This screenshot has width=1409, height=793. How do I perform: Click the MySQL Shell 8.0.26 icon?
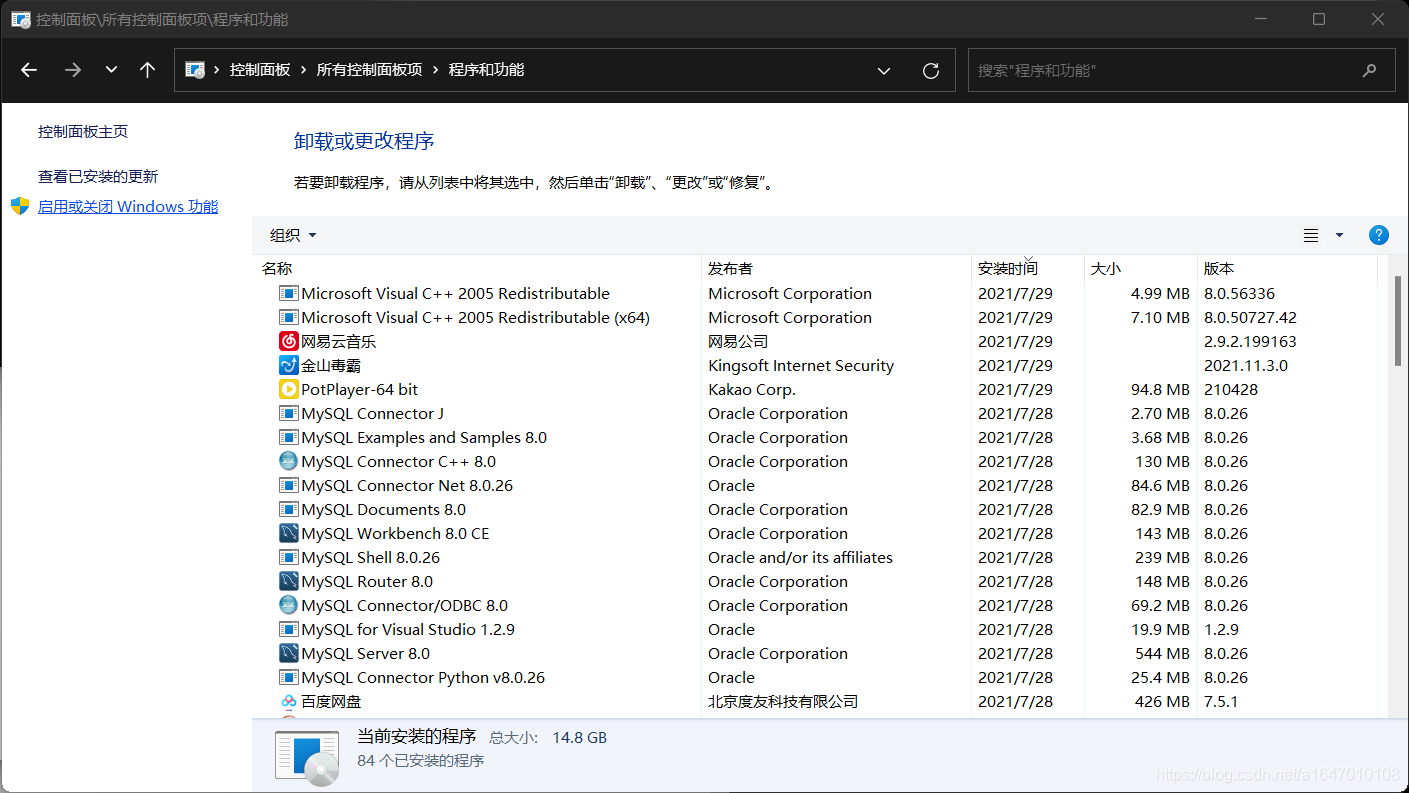pyautogui.click(x=288, y=558)
